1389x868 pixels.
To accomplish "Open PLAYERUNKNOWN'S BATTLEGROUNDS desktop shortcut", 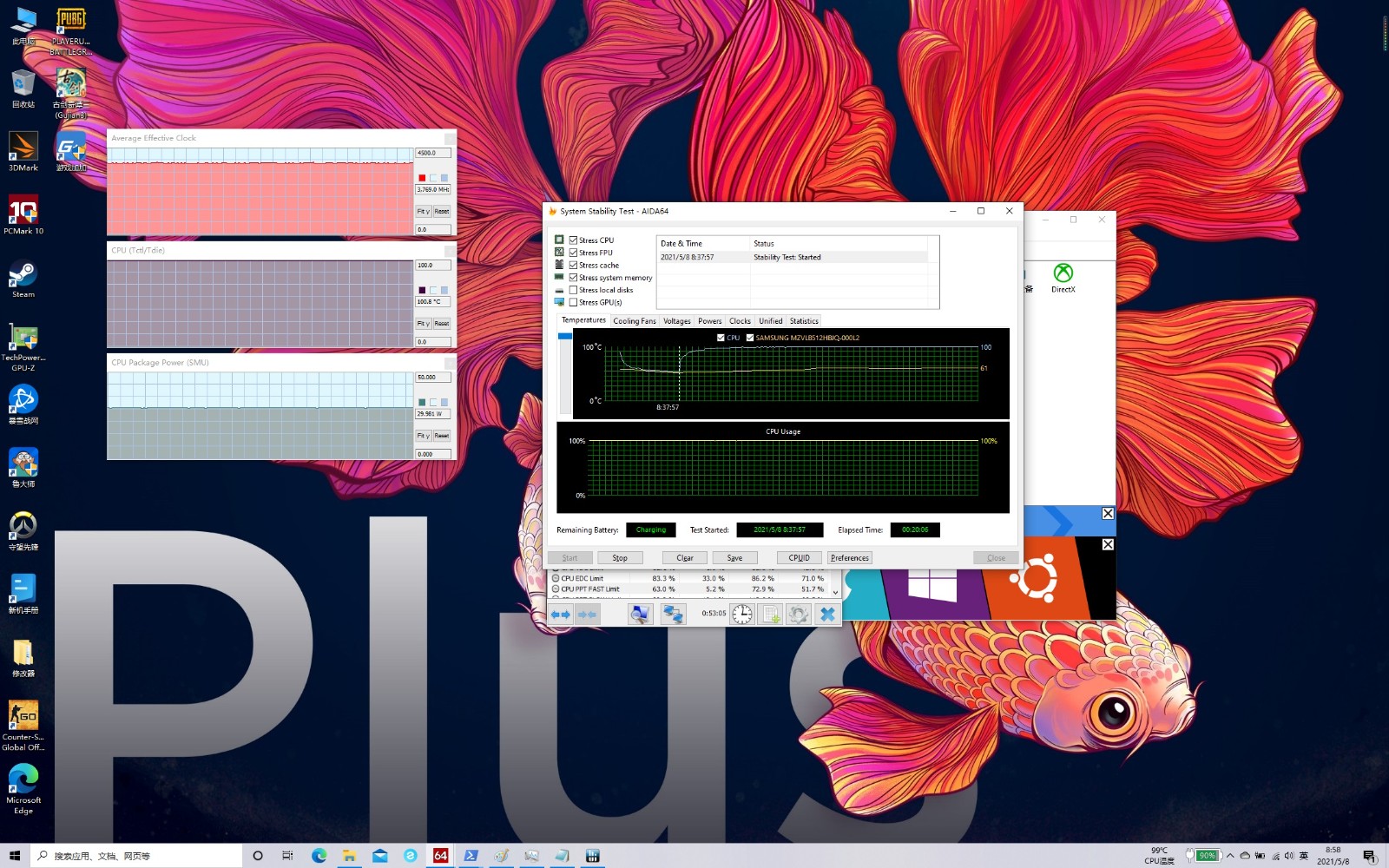I will (71, 31).
